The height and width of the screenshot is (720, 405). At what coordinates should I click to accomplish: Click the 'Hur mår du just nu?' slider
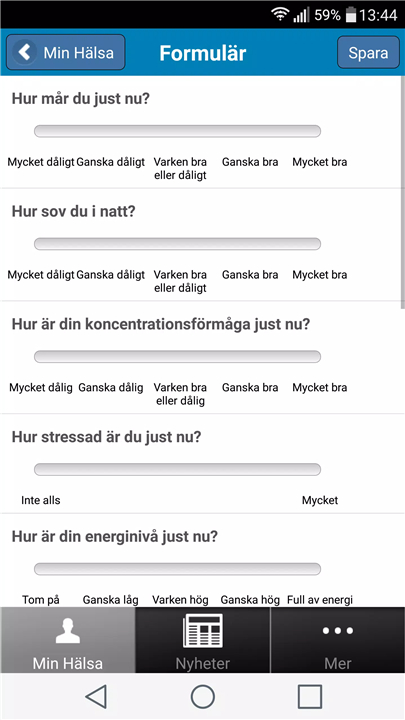[177, 131]
